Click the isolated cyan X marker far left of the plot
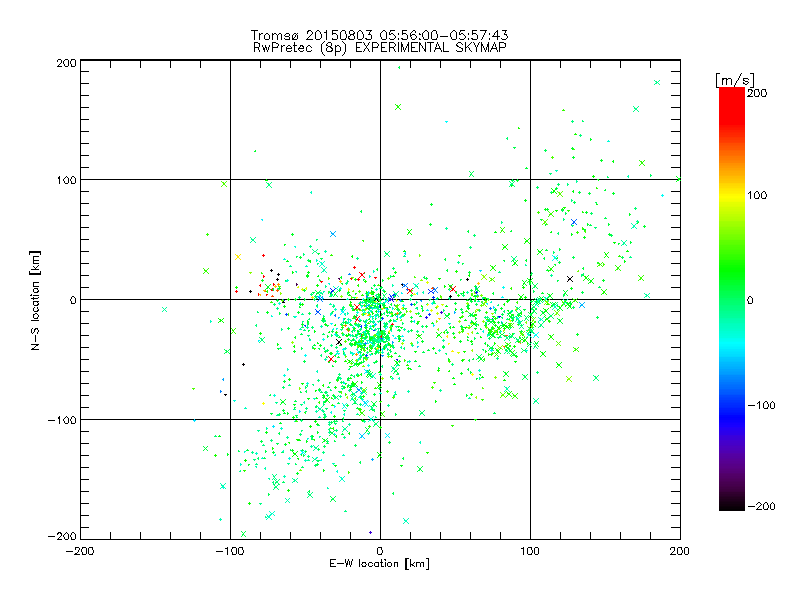Viewport: 800px width, 600px height. point(164,310)
